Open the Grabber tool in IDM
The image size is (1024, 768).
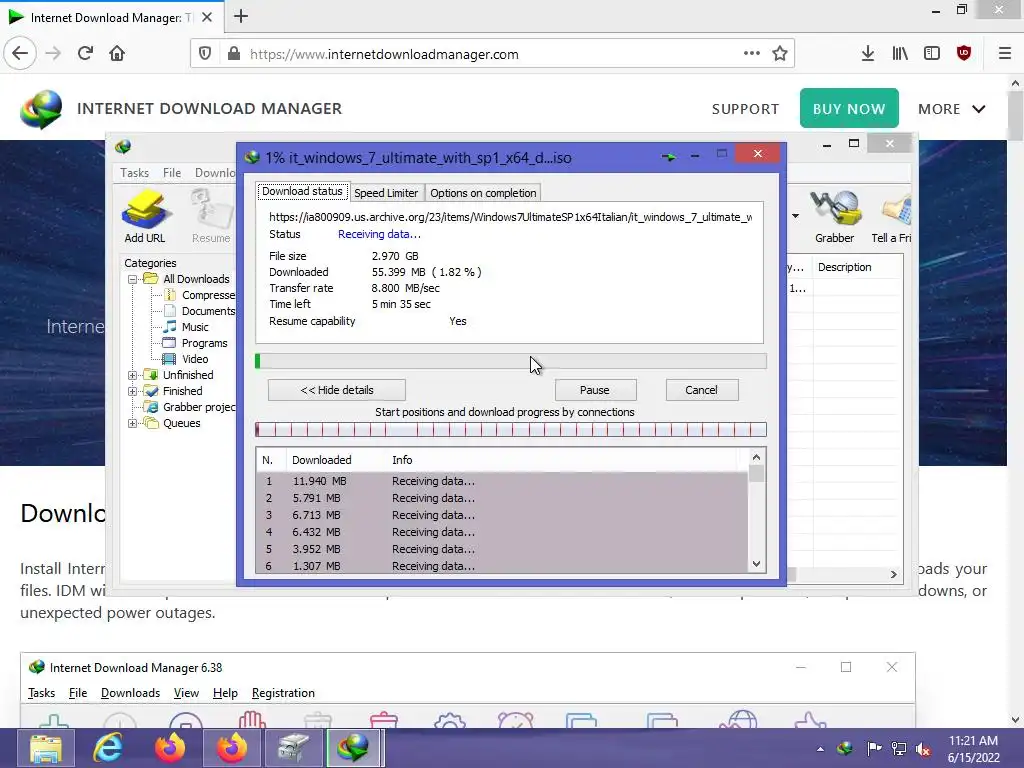pos(834,217)
